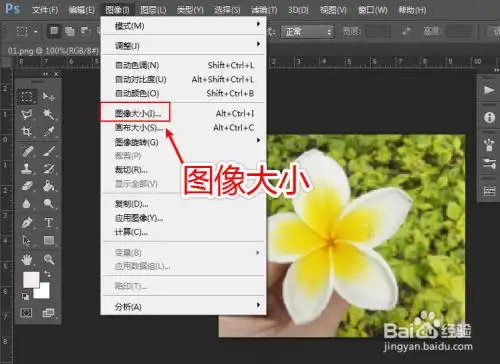This screenshot has height=364, width=500.
Task: Open the 窗口(W) menu
Action: (373, 10)
